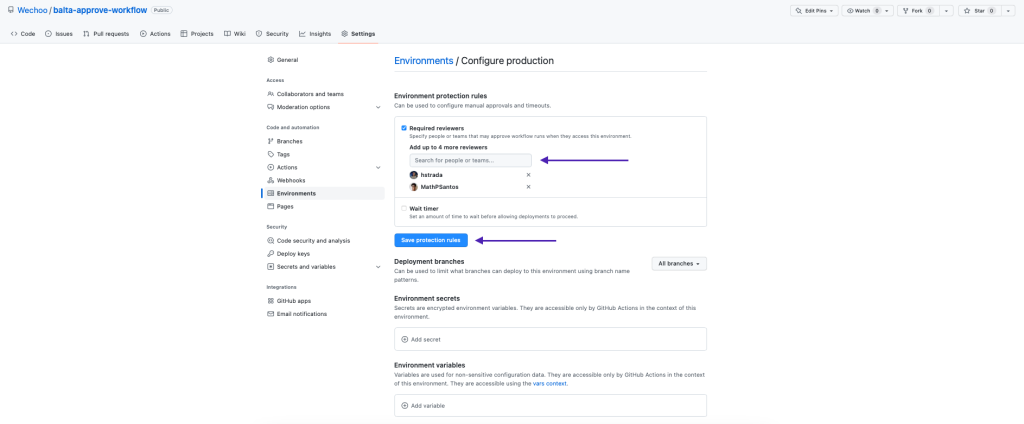Click MathPSantos's avatar
Screen dimensions: 1024x424
413,187
